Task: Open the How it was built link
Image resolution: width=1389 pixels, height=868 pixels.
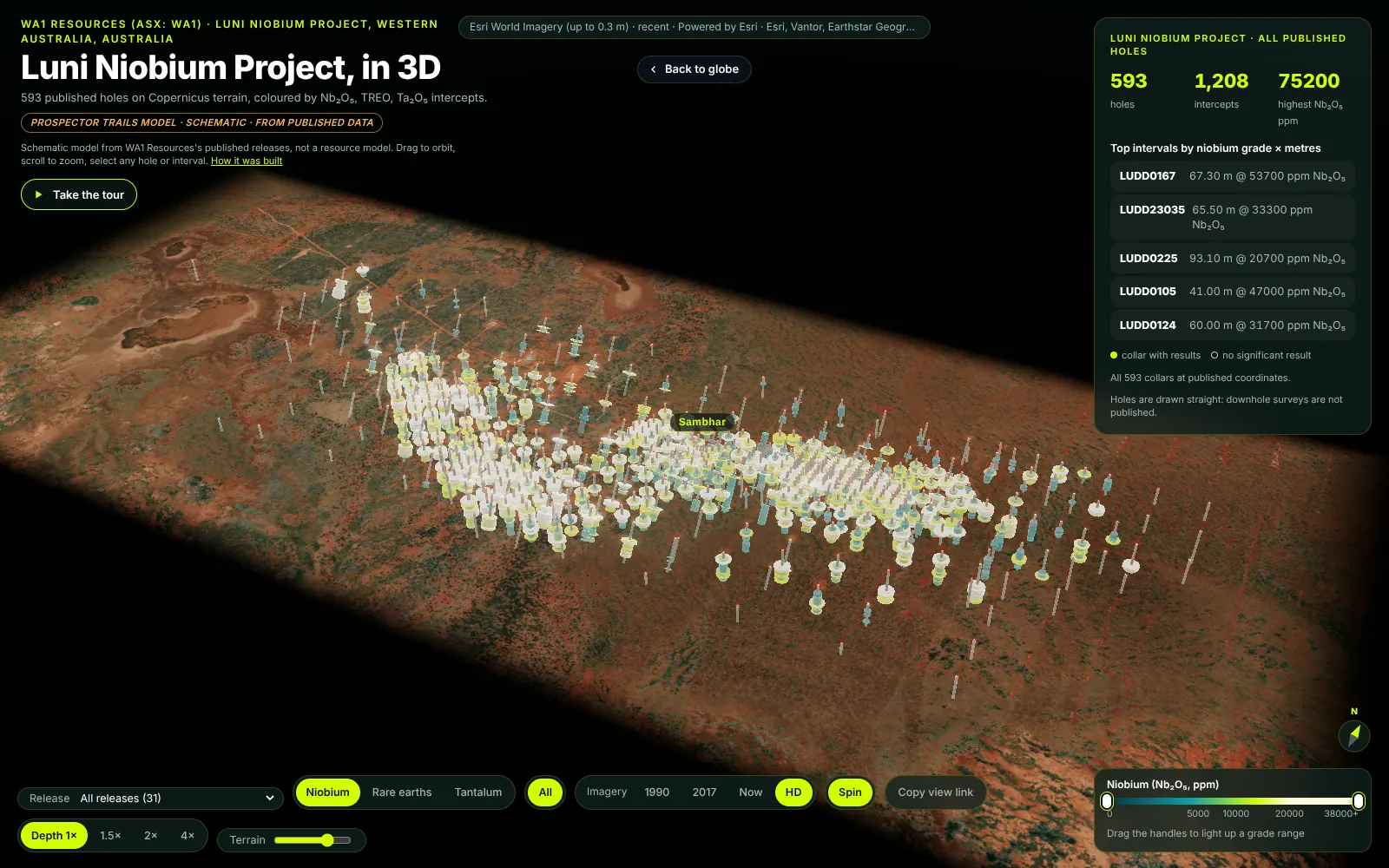Action: (247, 161)
